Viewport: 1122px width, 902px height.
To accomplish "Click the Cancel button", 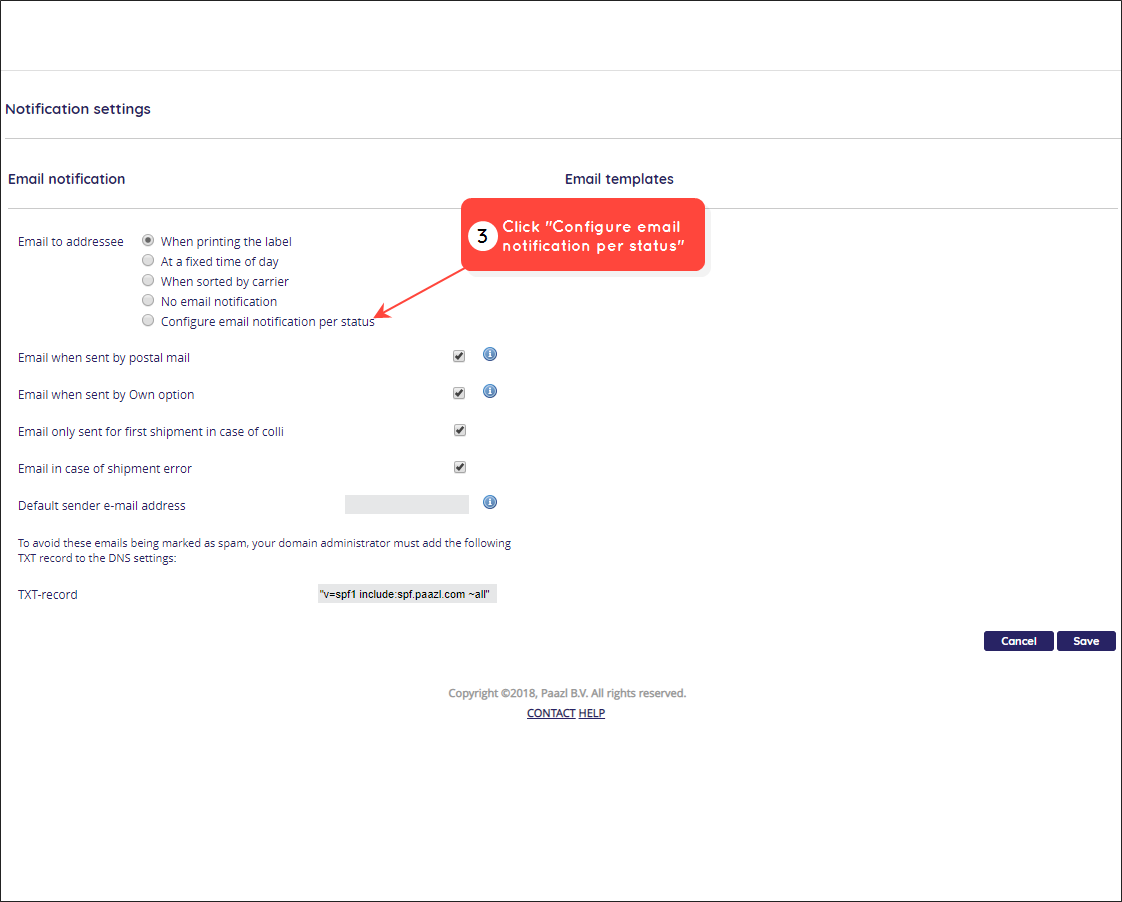I will [x=1018, y=641].
